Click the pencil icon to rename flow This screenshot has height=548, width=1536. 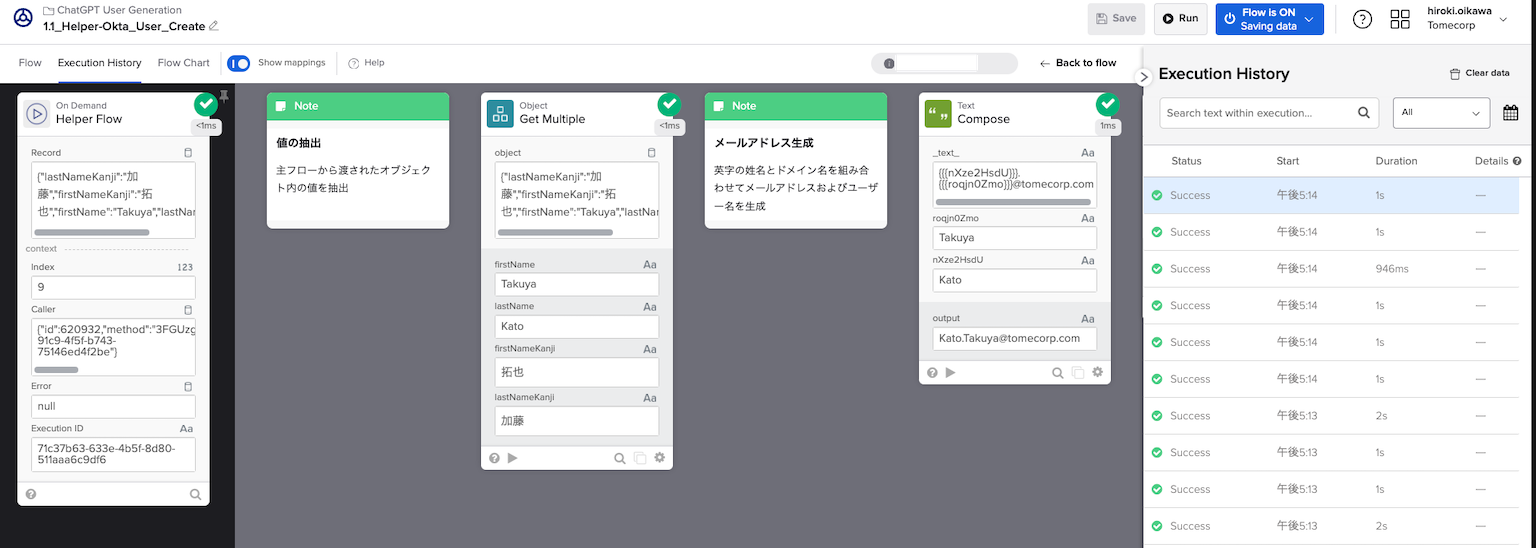pyautogui.click(x=214, y=26)
